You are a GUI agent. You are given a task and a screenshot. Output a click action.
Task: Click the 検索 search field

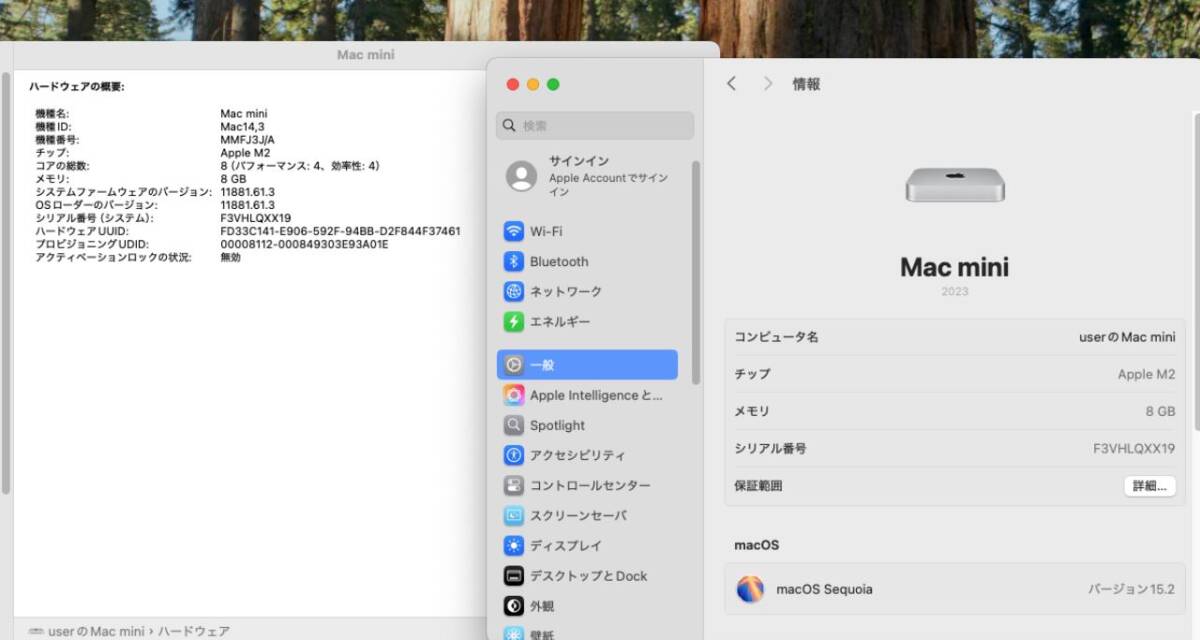click(595, 126)
